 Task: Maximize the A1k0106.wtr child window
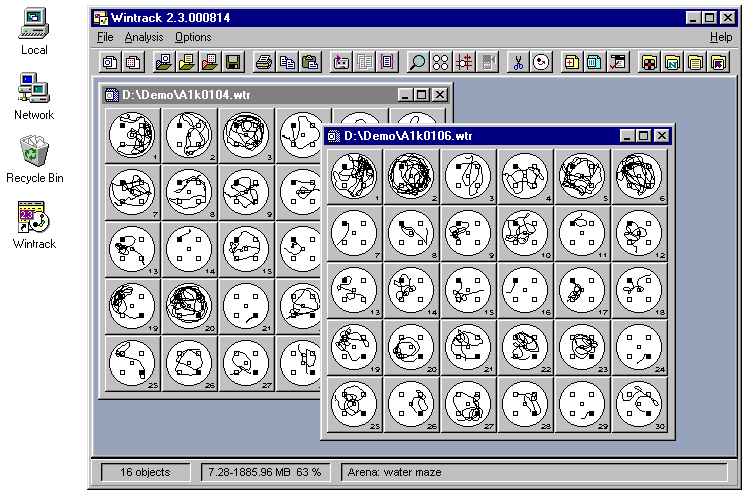point(644,136)
